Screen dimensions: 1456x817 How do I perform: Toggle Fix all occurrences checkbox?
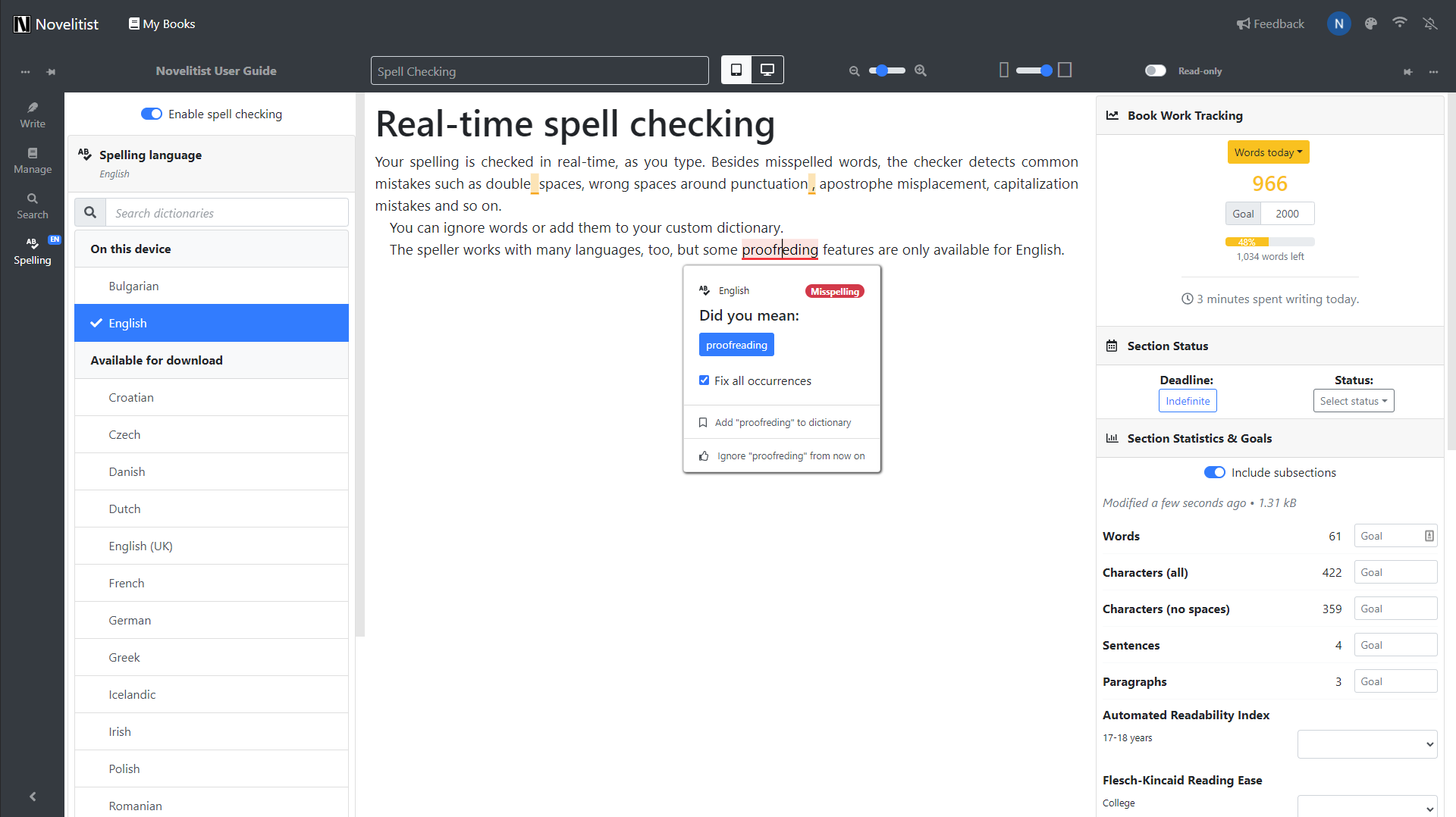(704, 380)
